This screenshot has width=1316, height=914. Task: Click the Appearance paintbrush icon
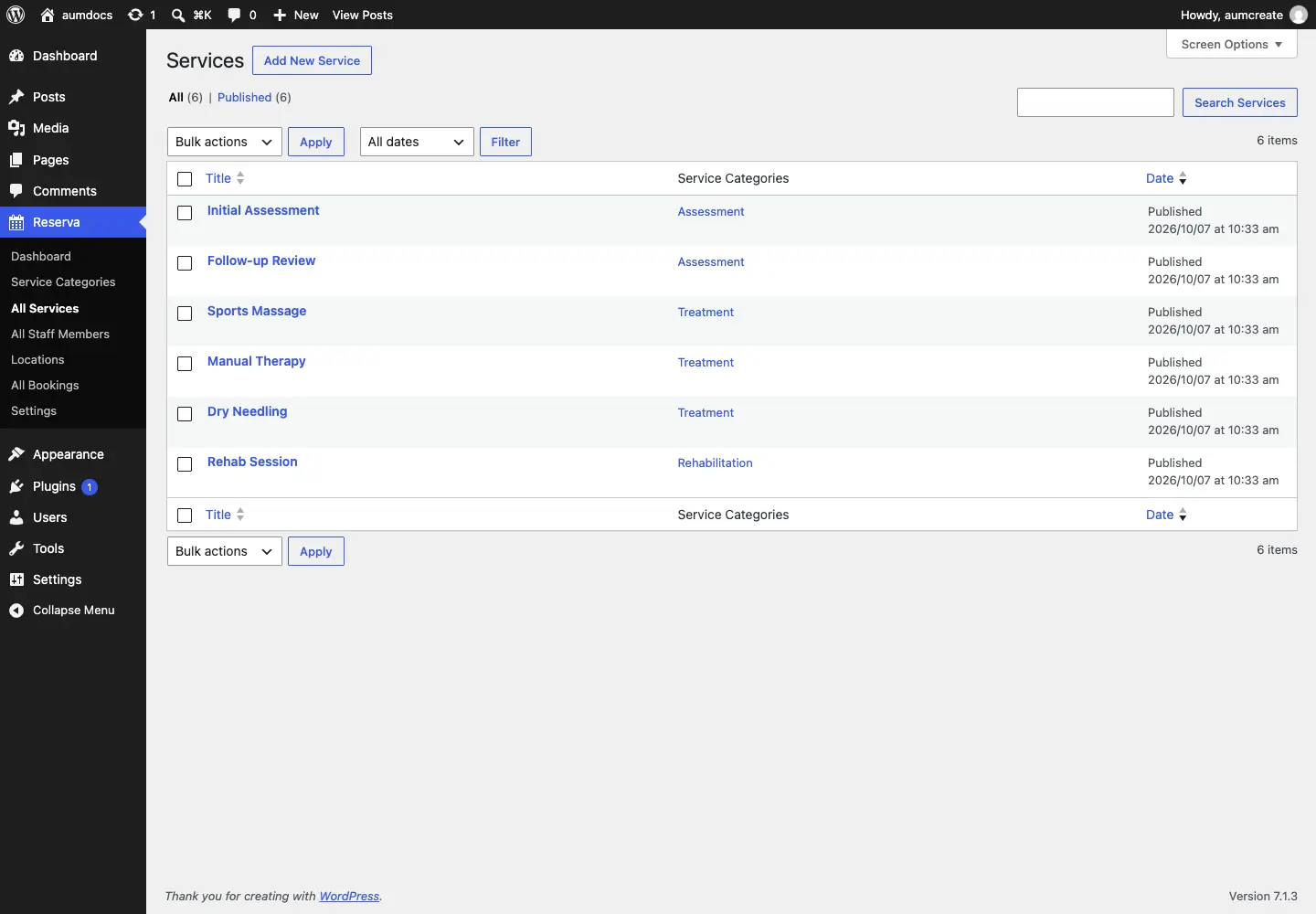coord(16,454)
